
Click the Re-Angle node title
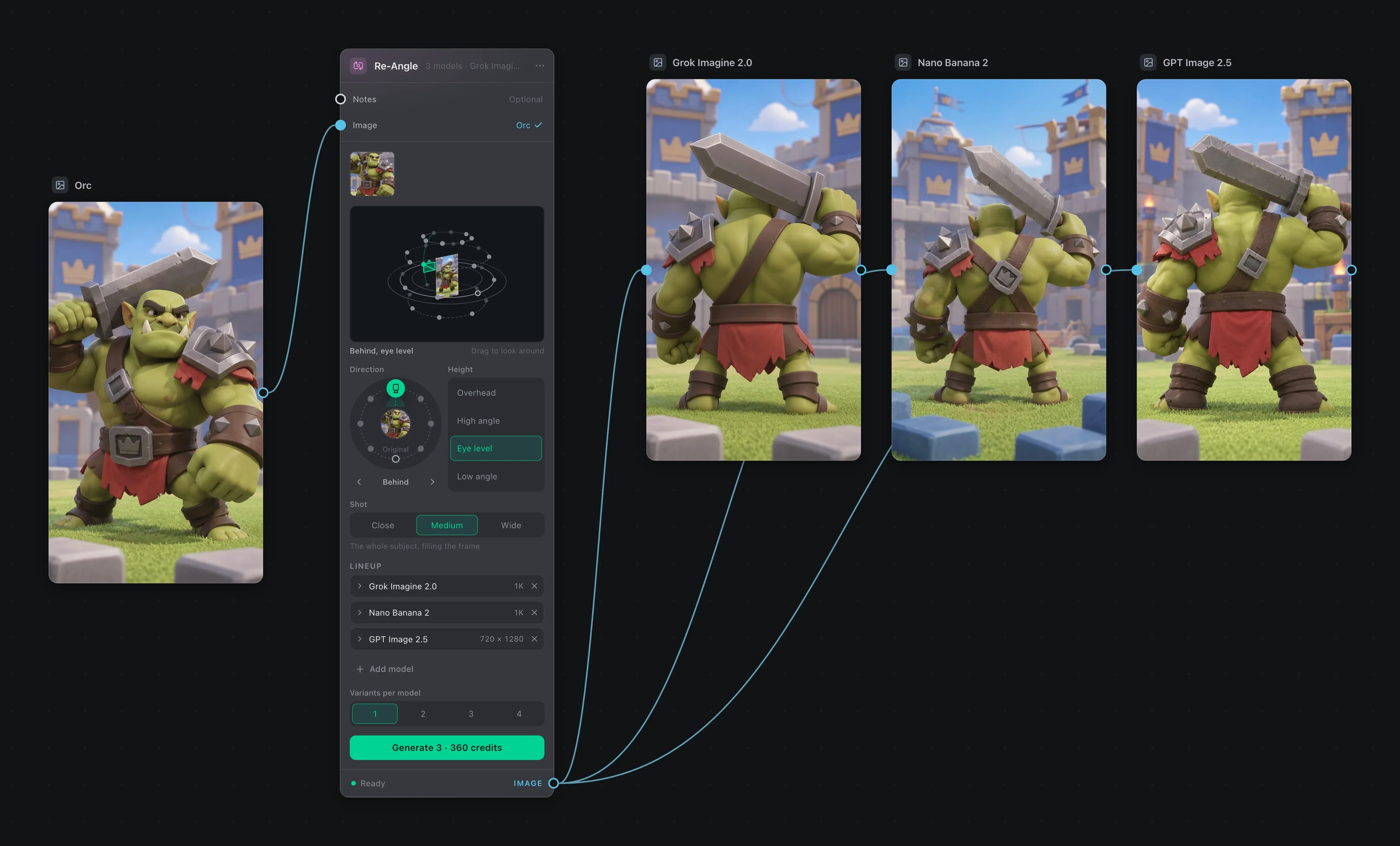coord(396,66)
